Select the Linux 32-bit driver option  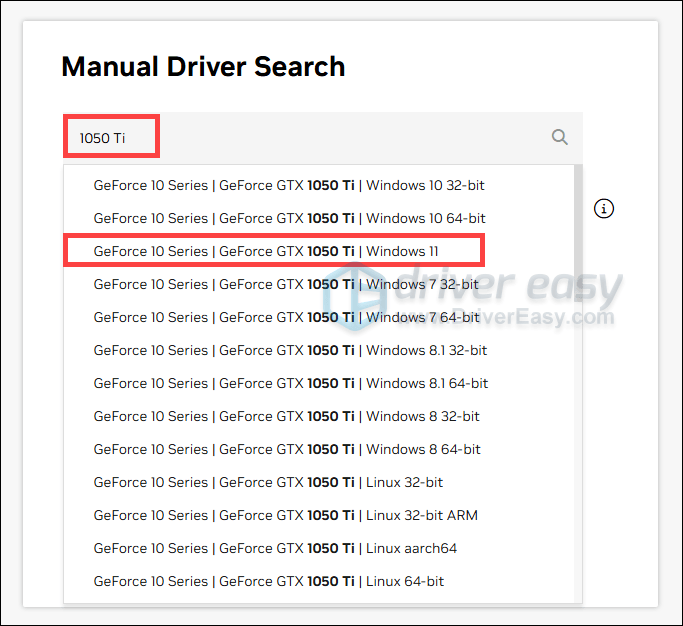pos(268,482)
